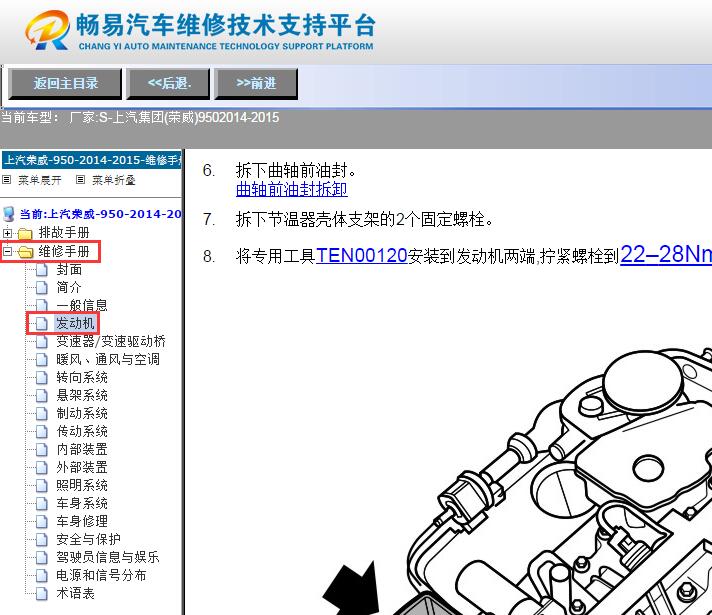Open the 制动系统 section
Screen dimensions: 712x615
point(82,413)
